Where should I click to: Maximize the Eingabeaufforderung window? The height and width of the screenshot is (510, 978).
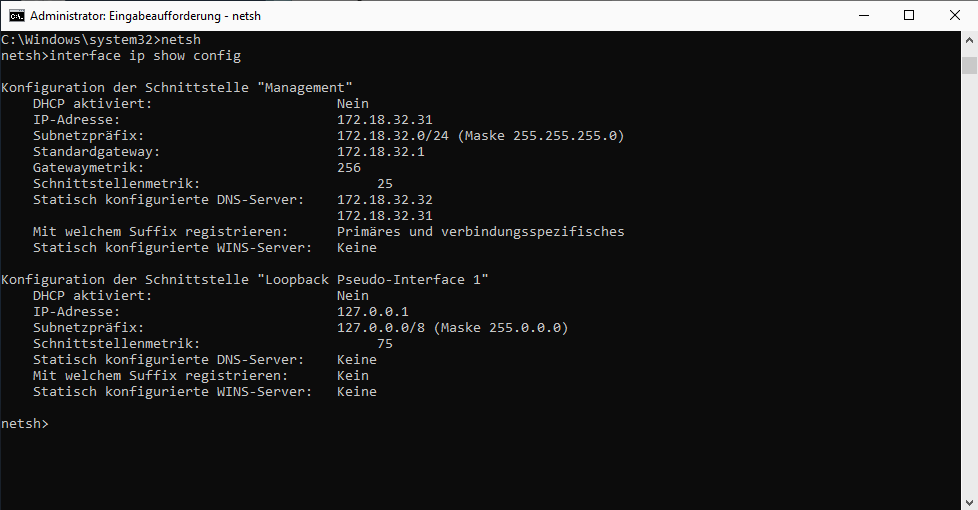click(909, 15)
